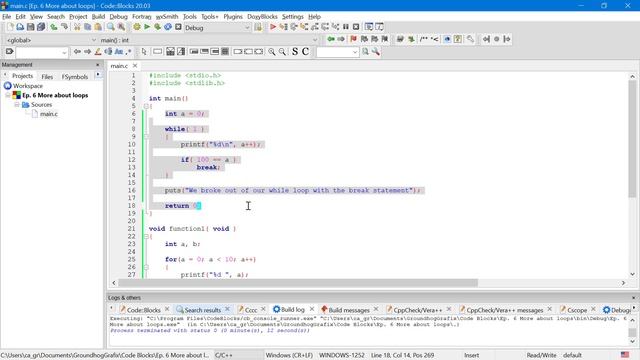Switch to the Search results tab
640x360 pixels.
(202, 310)
